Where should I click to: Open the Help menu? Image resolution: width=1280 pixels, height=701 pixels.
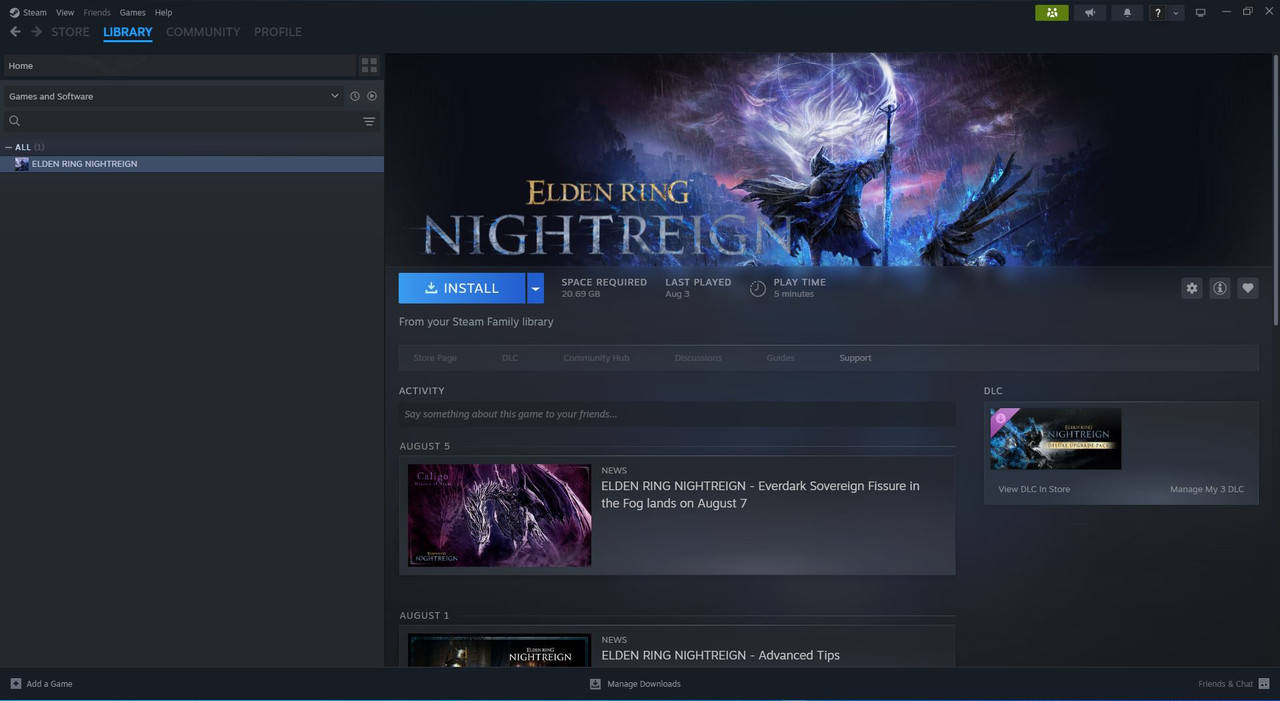pos(163,12)
